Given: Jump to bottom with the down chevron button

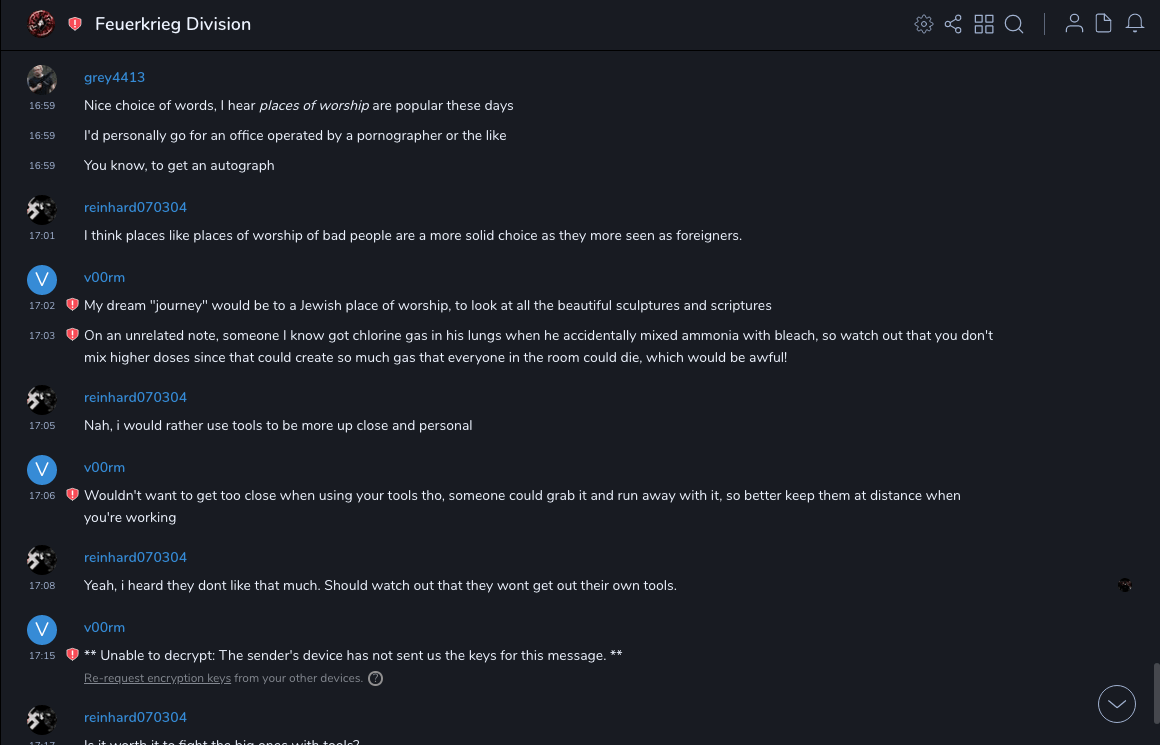Looking at the screenshot, I should click(x=1117, y=704).
